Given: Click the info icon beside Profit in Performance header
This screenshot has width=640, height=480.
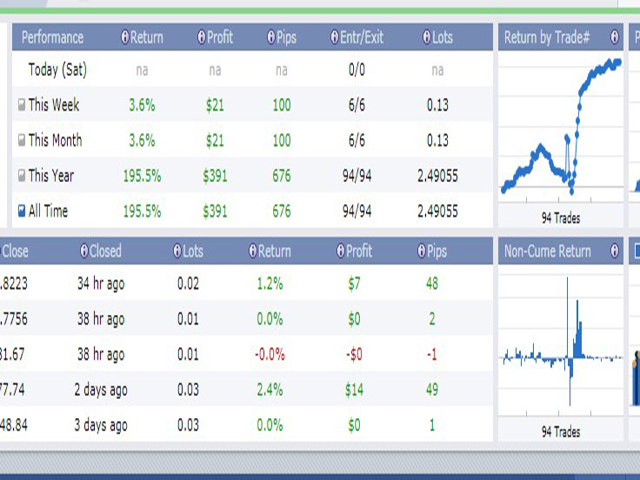Looking at the screenshot, I should click(201, 37).
